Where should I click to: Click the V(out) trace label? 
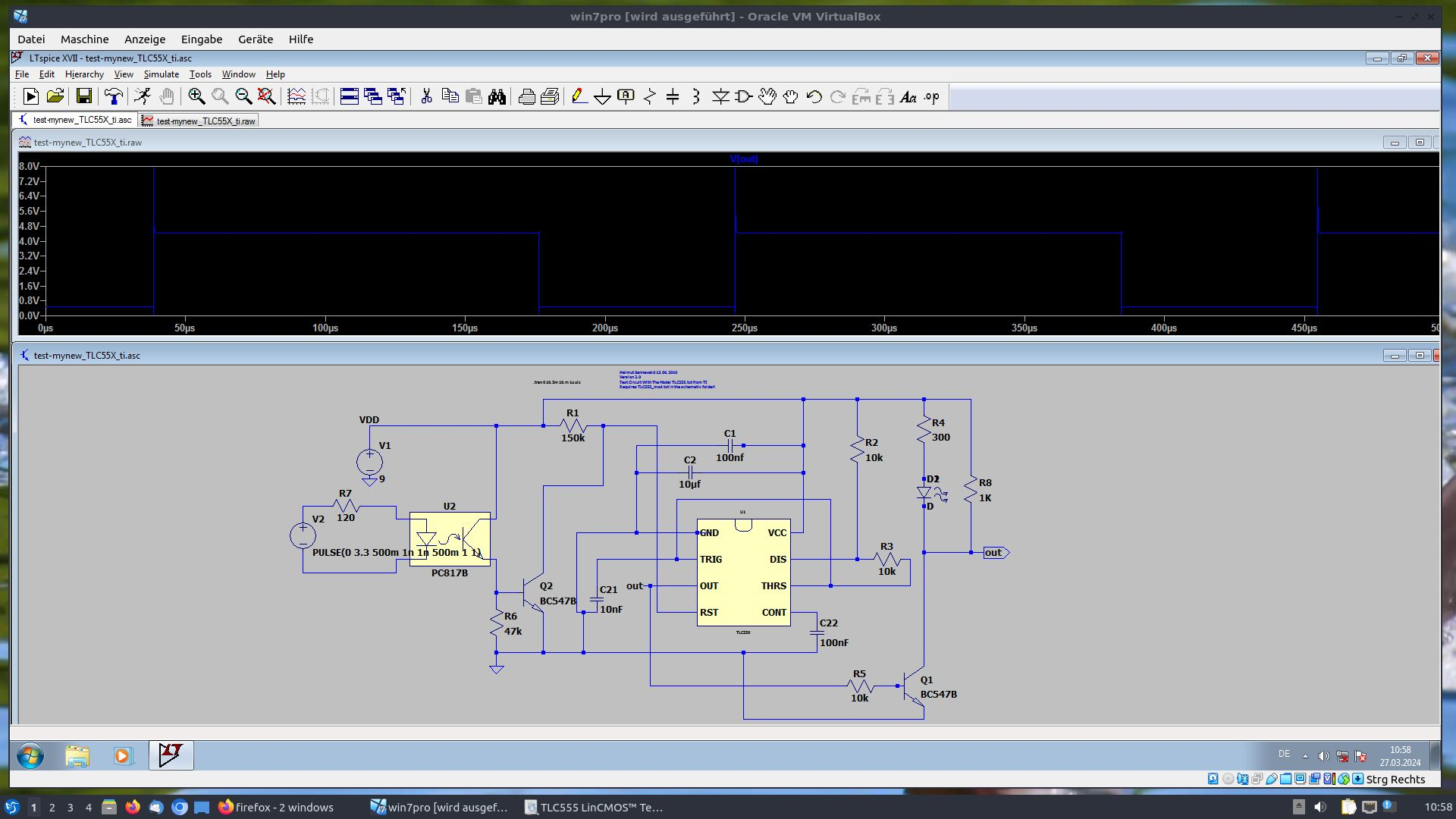tap(743, 159)
